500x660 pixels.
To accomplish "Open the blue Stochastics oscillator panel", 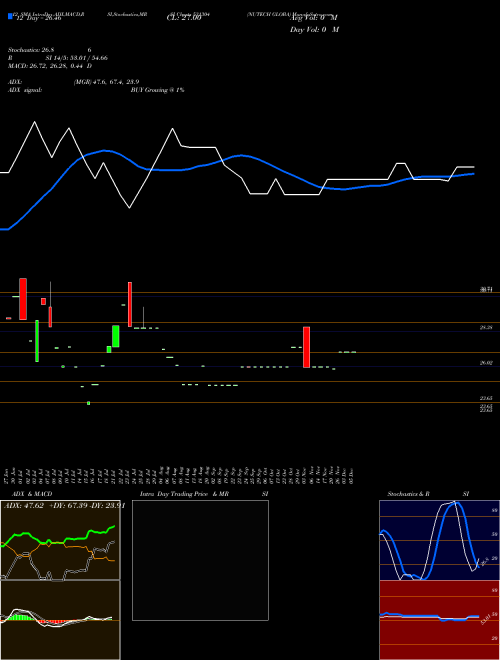I will point(439,540).
